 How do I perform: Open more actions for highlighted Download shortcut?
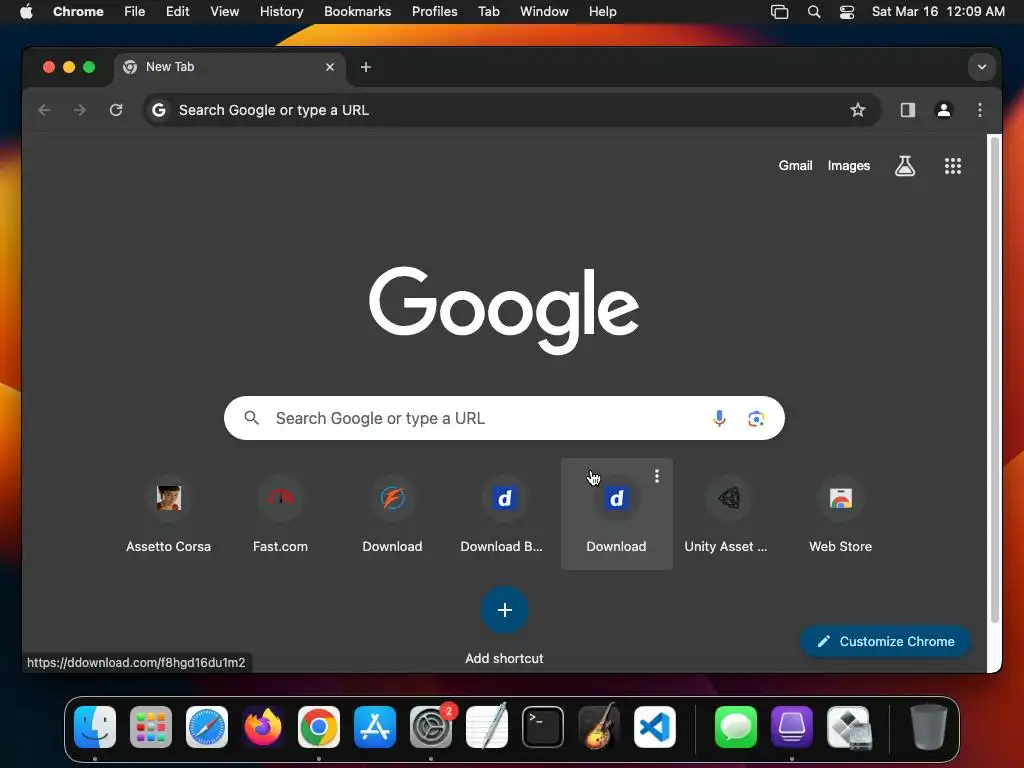coord(657,477)
